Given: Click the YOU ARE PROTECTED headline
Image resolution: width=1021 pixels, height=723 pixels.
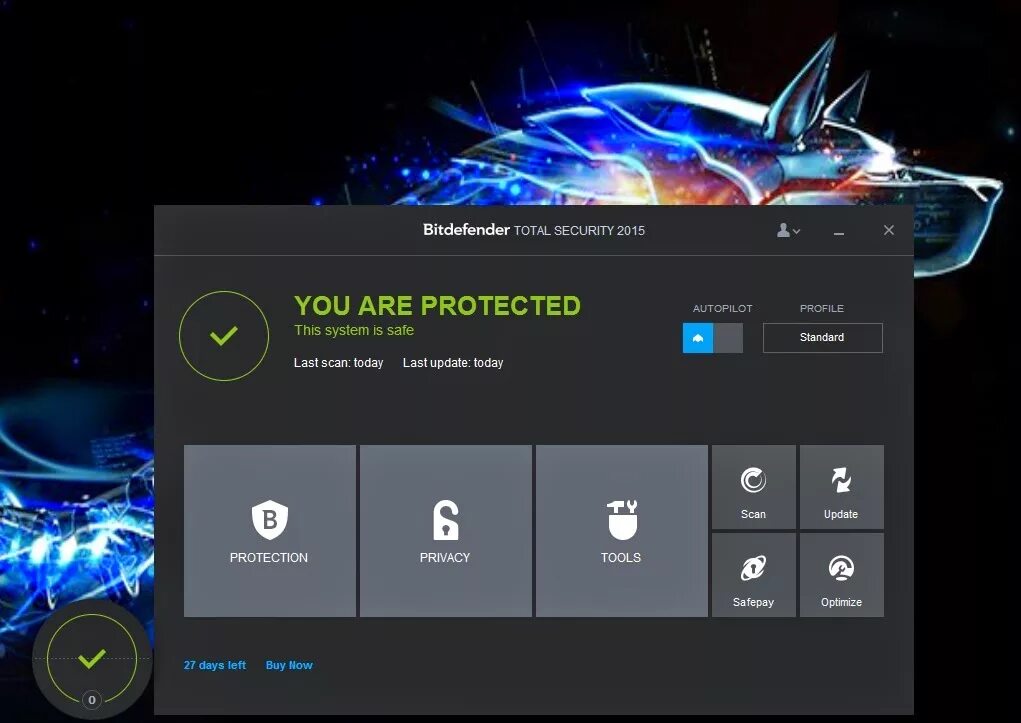Looking at the screenshot, I should click(x=437, y=305).
